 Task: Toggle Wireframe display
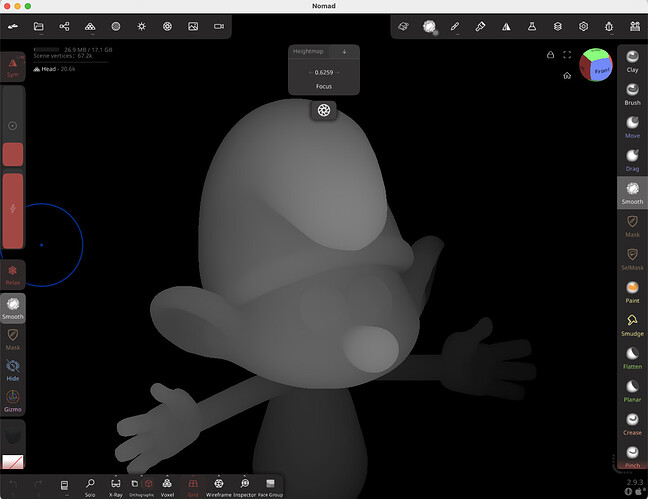(x=219, y=487)
